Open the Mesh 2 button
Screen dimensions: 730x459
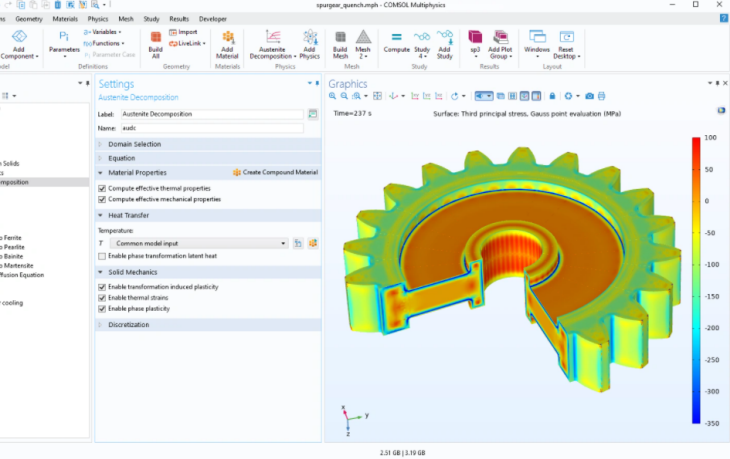(x=363, y=45)
